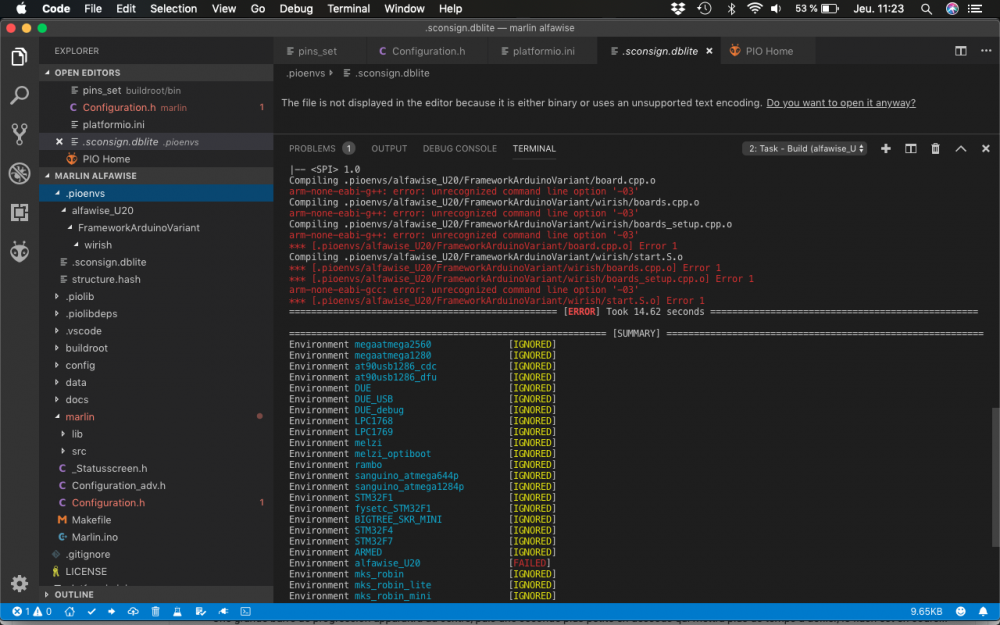Split the editor using the top-right icon
The width and height of the screenshot is (1000, 625).
tap(960, 51)
